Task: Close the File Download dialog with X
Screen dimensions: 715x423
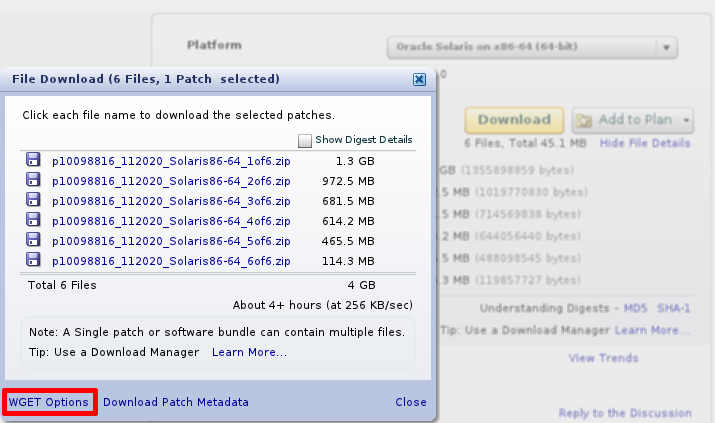Action: (419, 79)
